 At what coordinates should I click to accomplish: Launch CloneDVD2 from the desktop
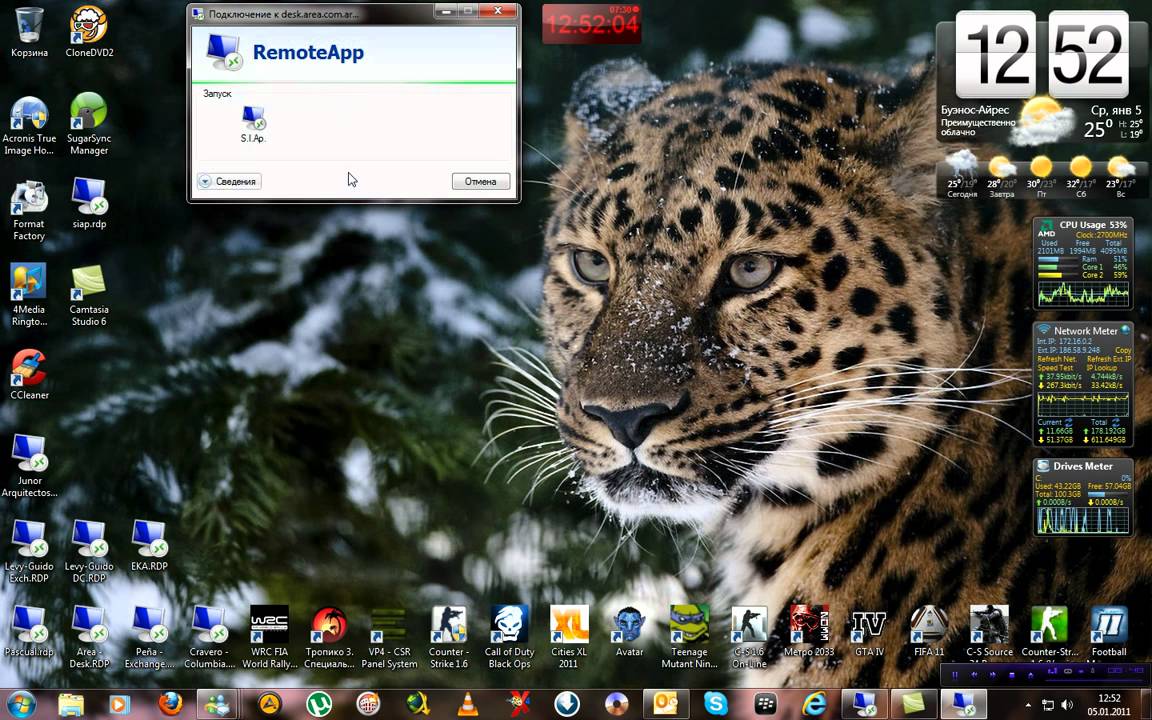coord(89,32)
